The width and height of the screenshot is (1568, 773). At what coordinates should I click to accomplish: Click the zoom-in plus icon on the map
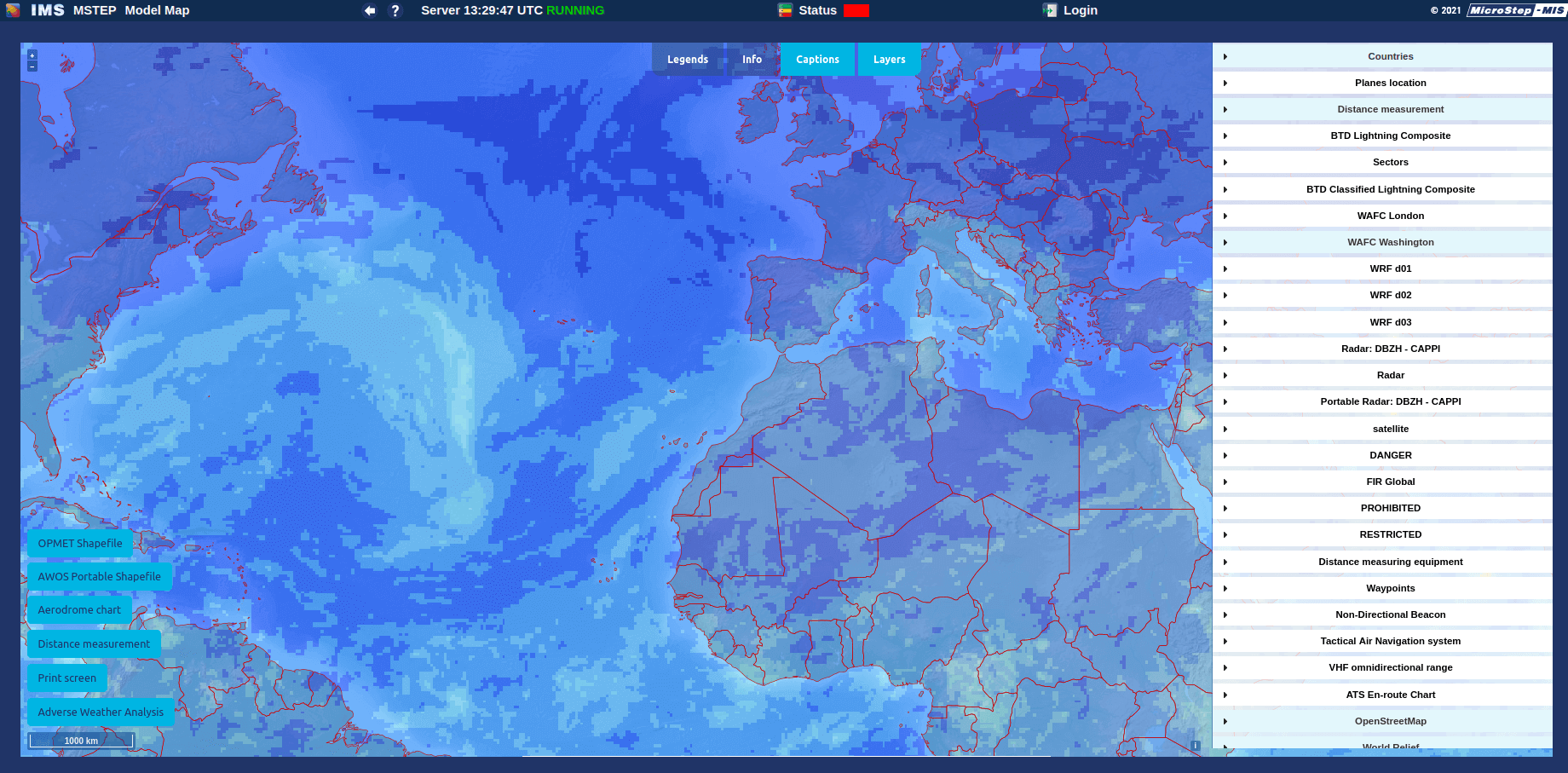click(x=31, y=54)
